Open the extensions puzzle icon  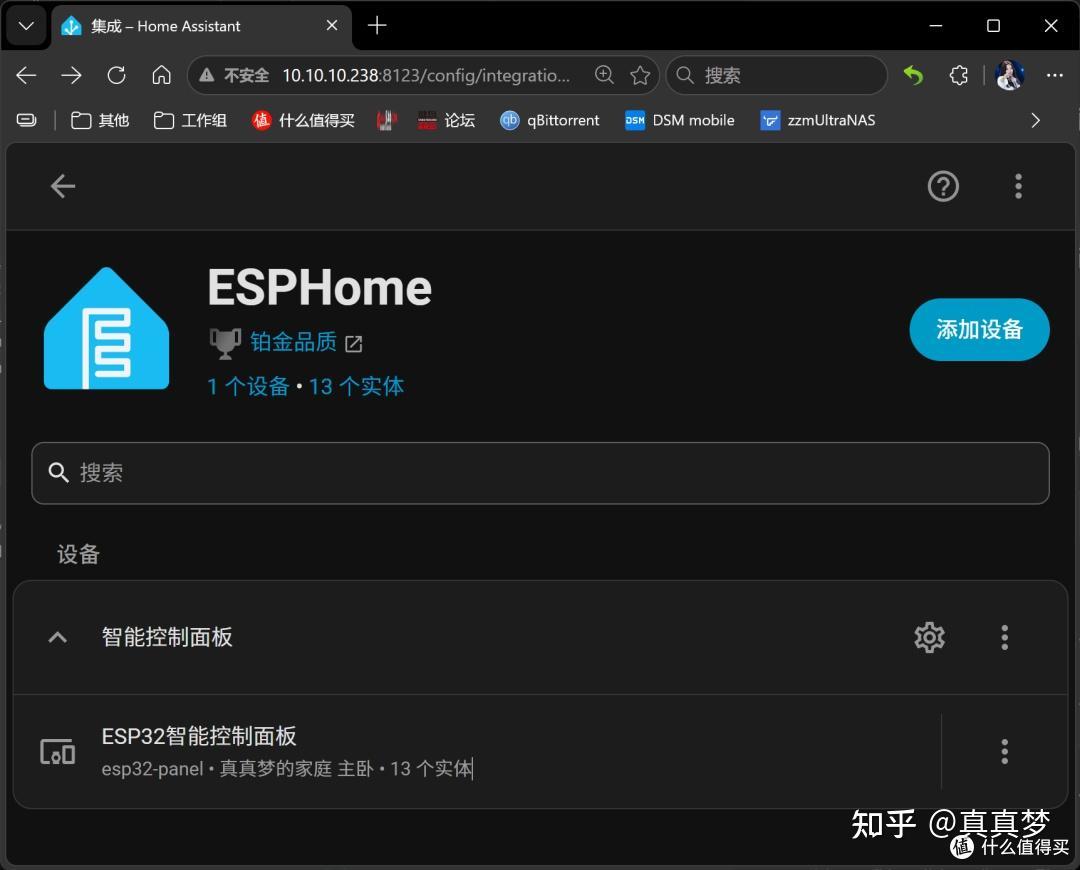click(958, 75)
